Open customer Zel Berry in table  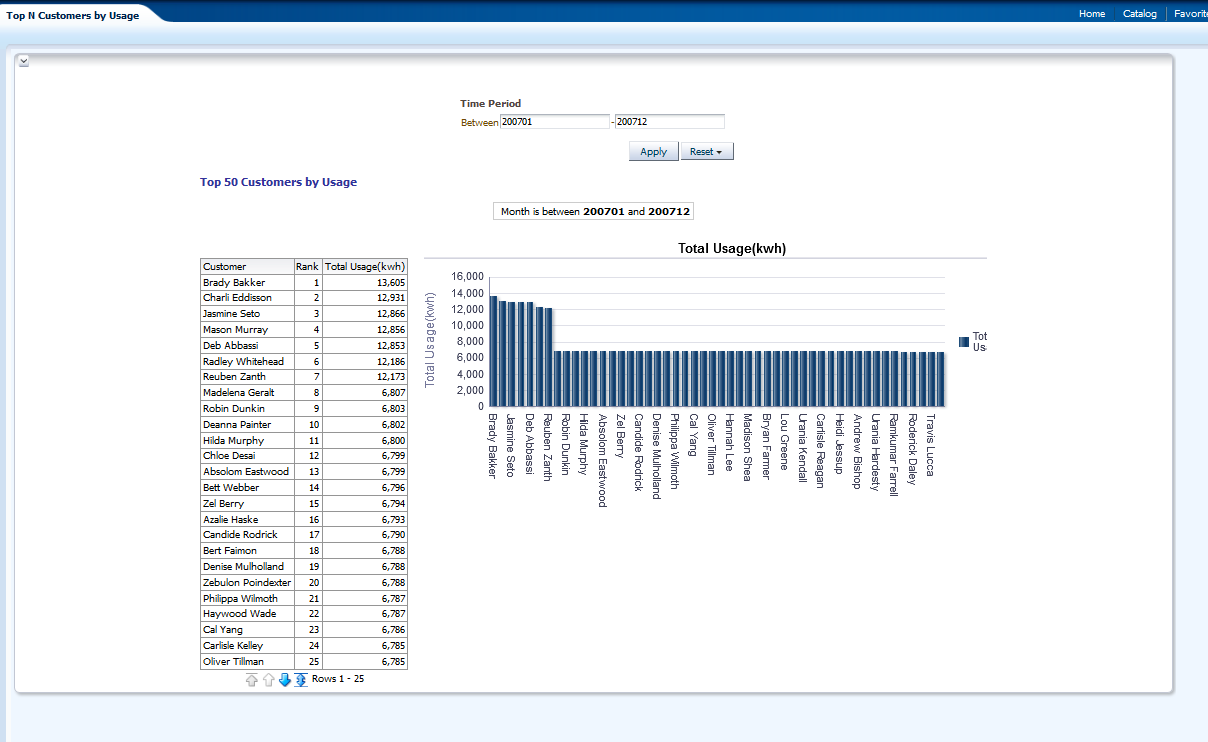coord(223,504)
